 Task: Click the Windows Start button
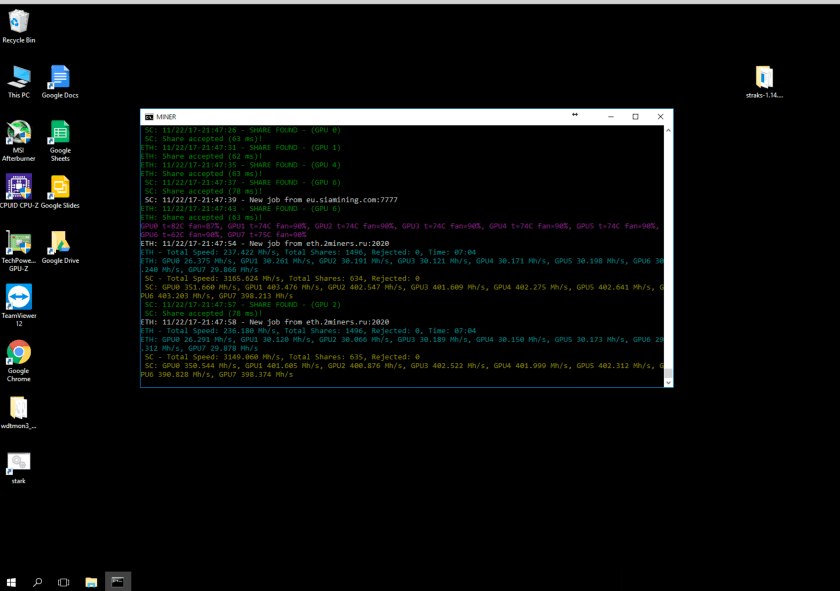[11, 582]
